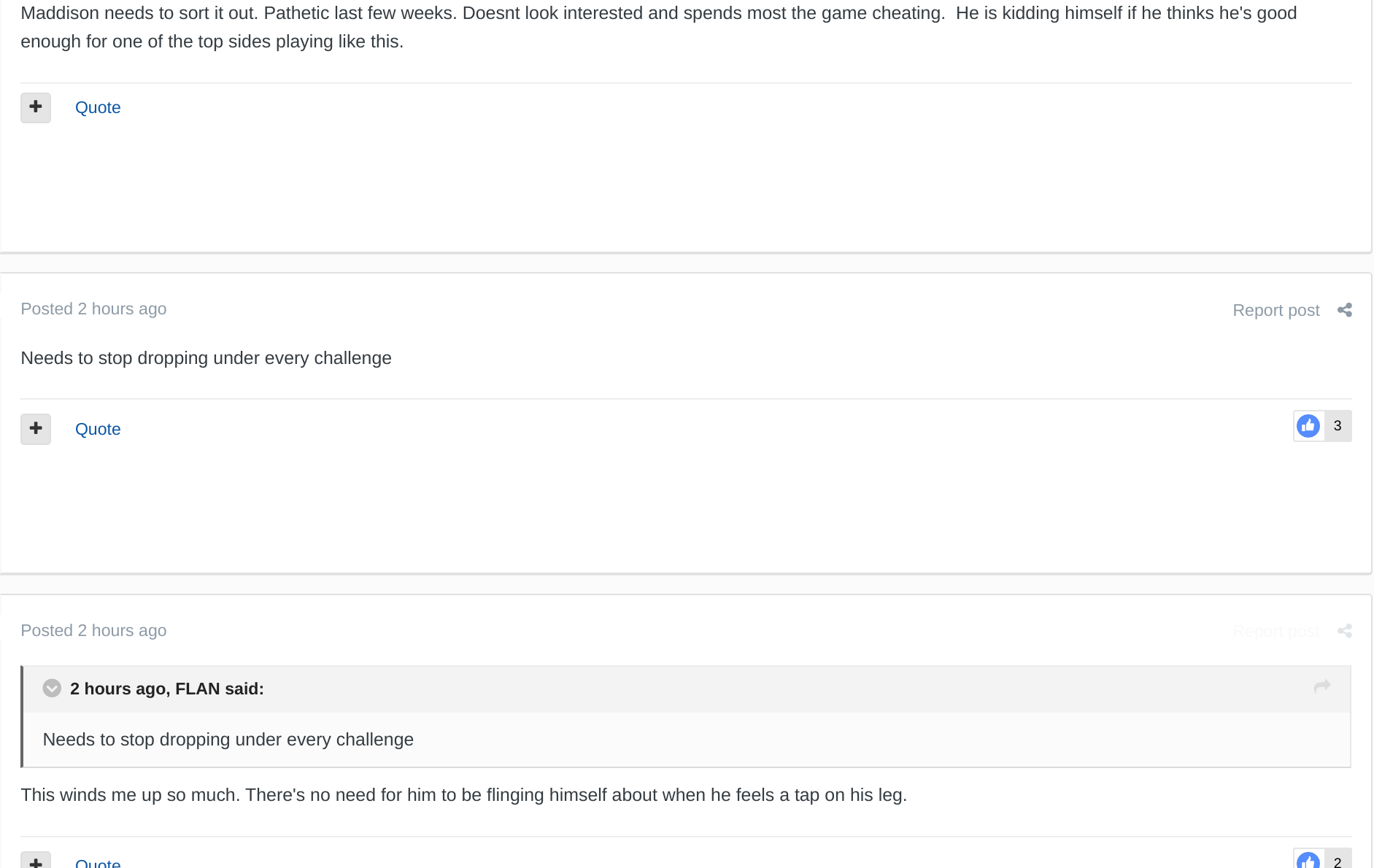Toggle MultiQuote plus below standalone 'Needs to stop dropping' post
This screenshot has height=868, width=1374.
36,429
